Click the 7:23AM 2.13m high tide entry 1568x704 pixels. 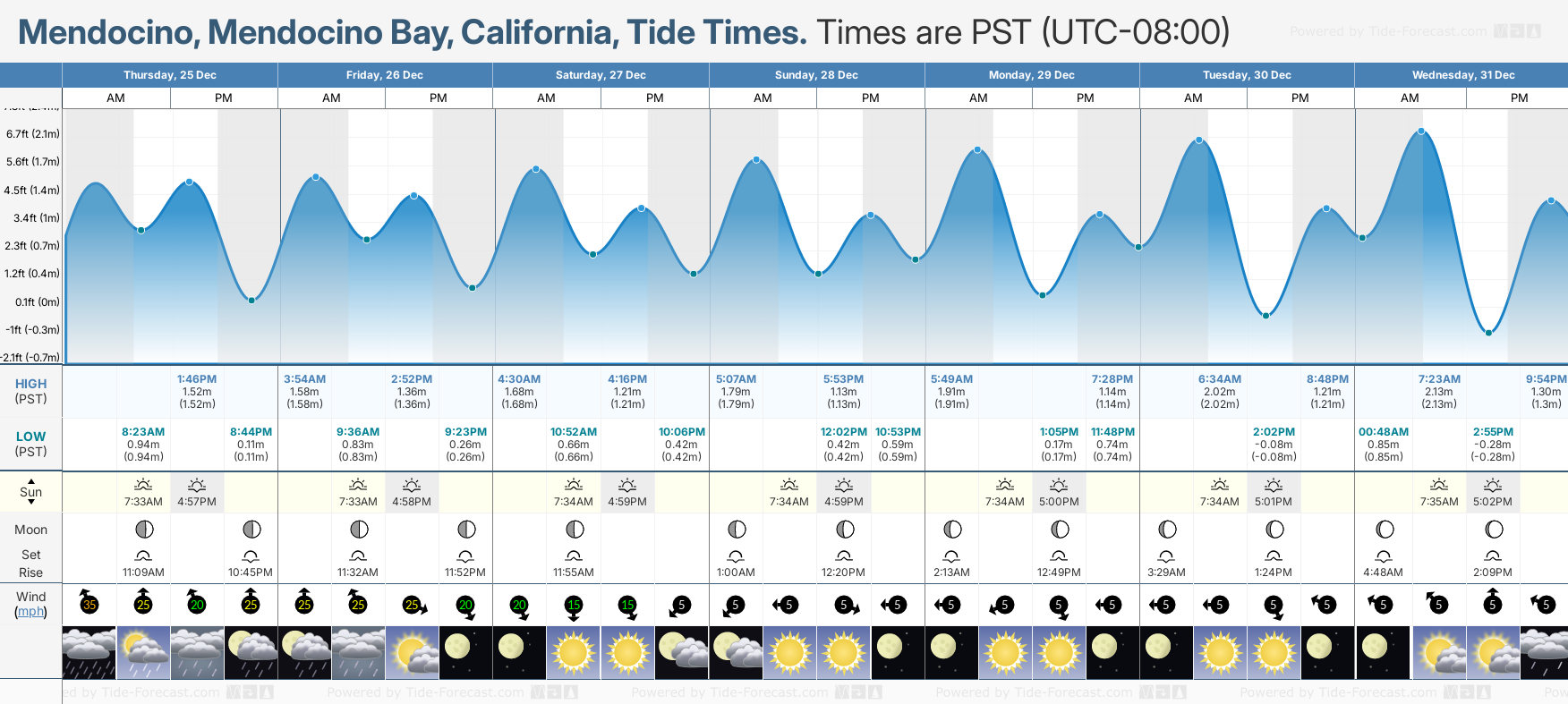pos(1438,391)
